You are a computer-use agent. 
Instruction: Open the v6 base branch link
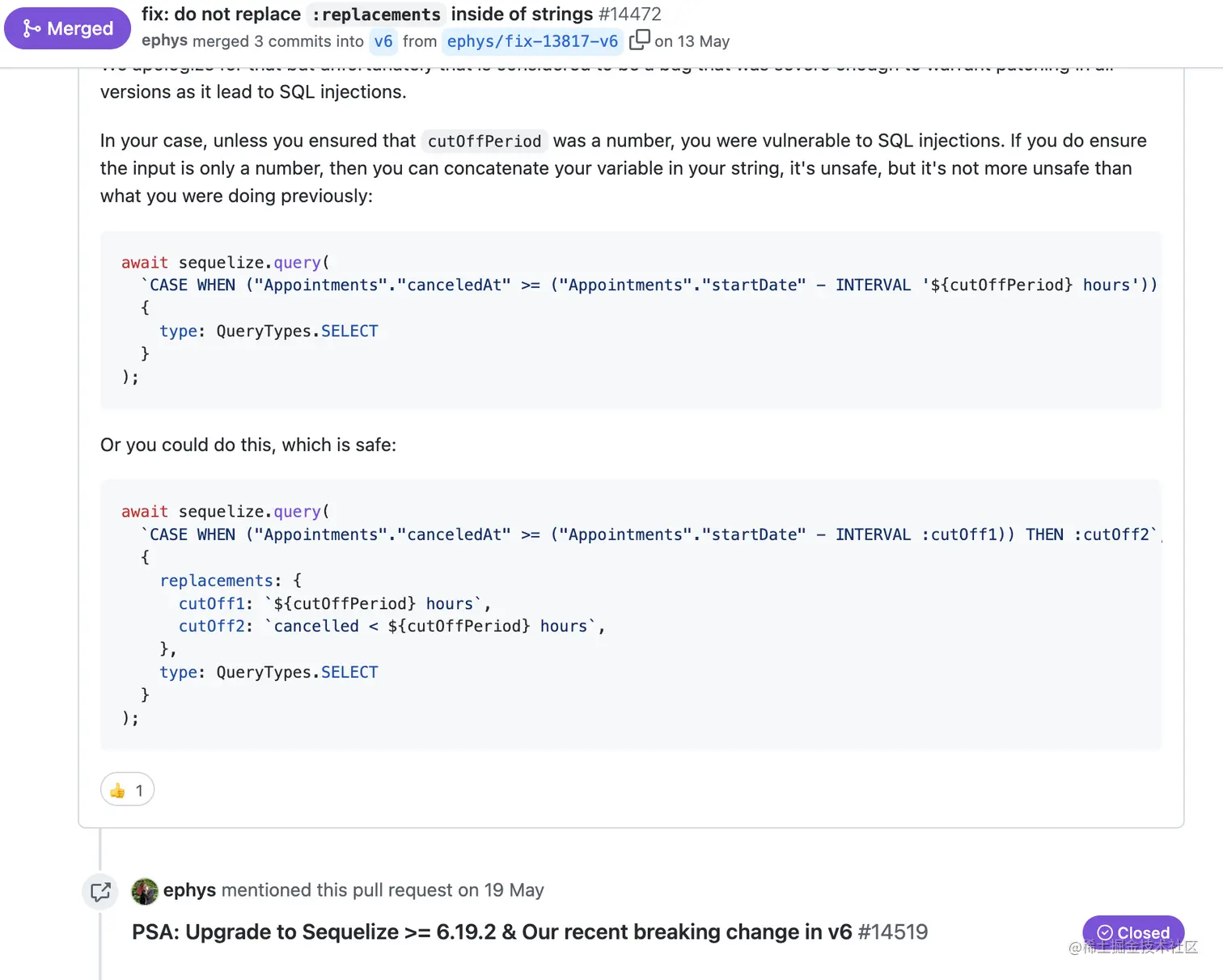[383, 41]
